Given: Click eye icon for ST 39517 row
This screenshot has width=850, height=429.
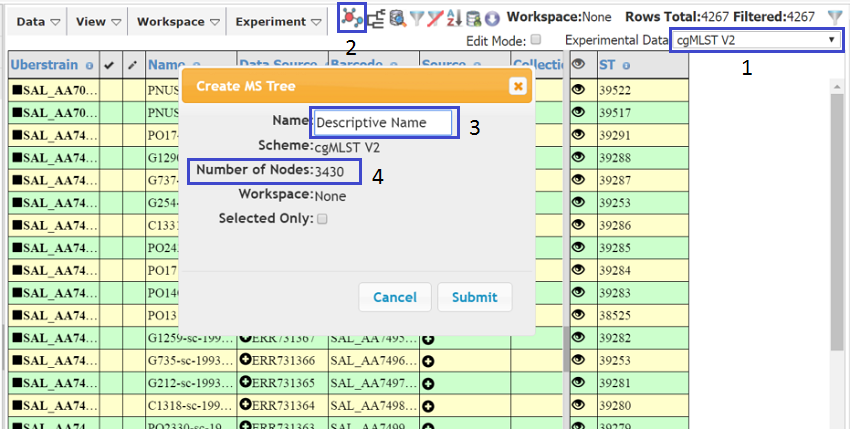Looking at the screenshot, I should (x=578, y=112).
